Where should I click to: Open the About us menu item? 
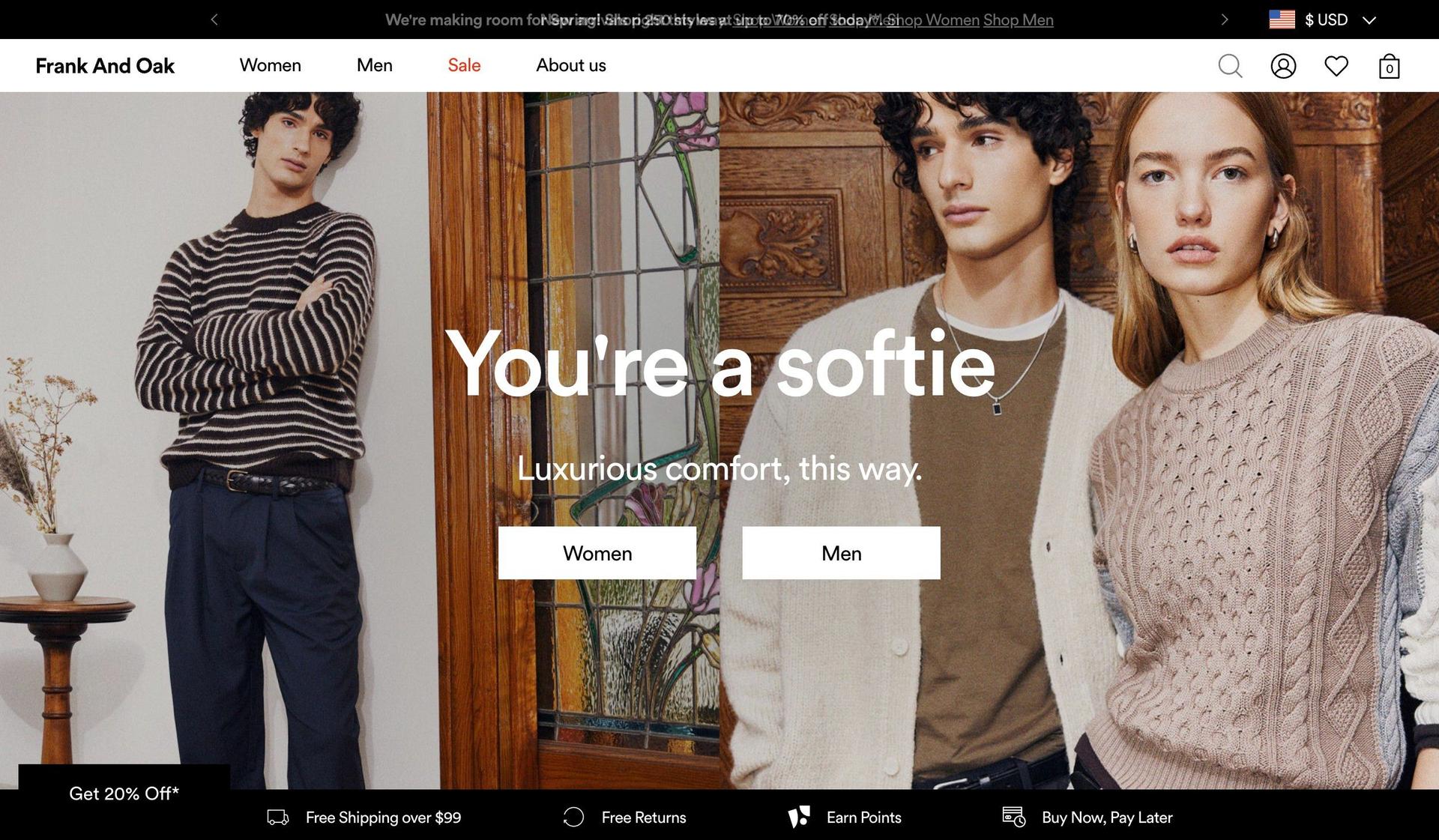[x=571, y=65]
